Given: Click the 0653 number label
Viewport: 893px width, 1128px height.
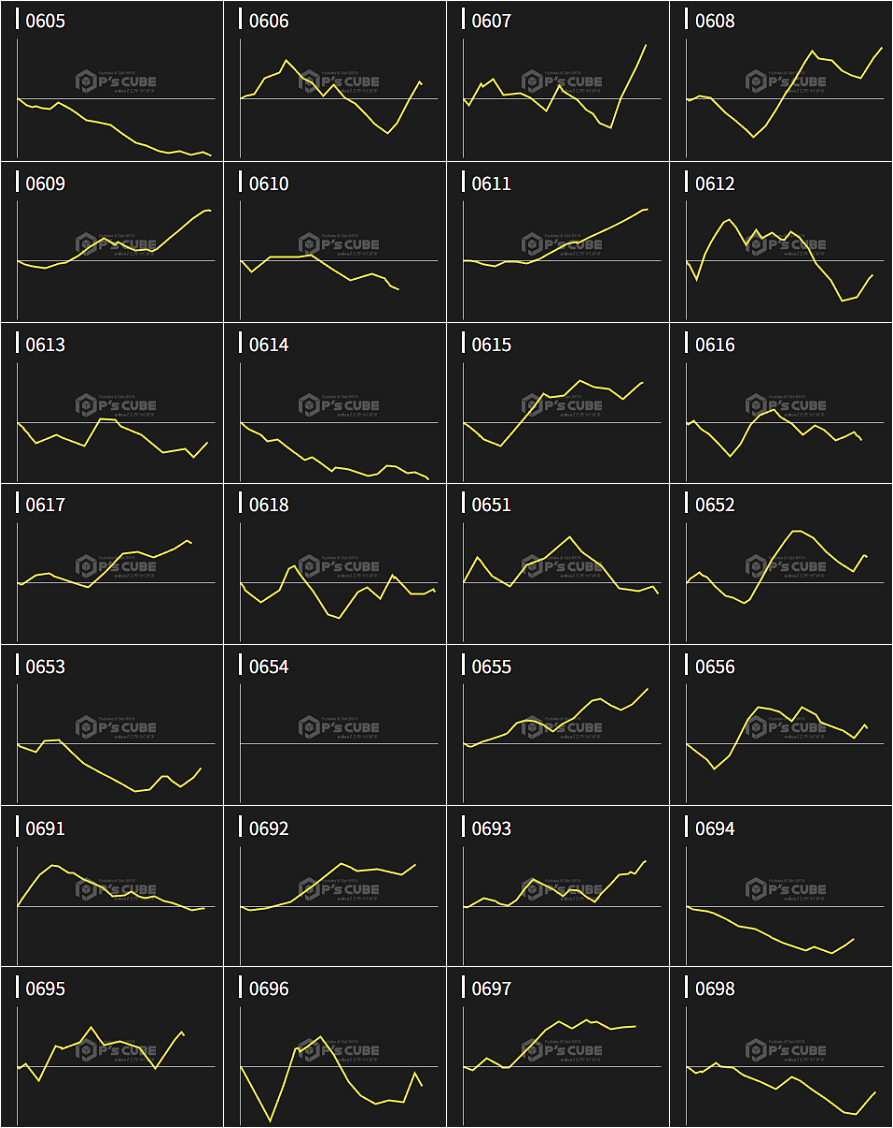Looking at the screenshot, I should point(45,667).
